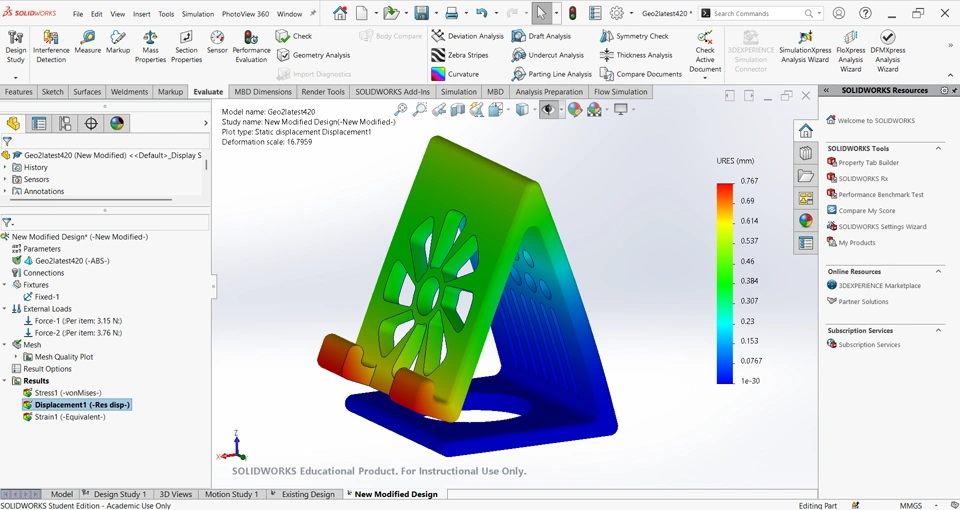
Task: Collapse the Online Resources section
Action: (938, 271)
